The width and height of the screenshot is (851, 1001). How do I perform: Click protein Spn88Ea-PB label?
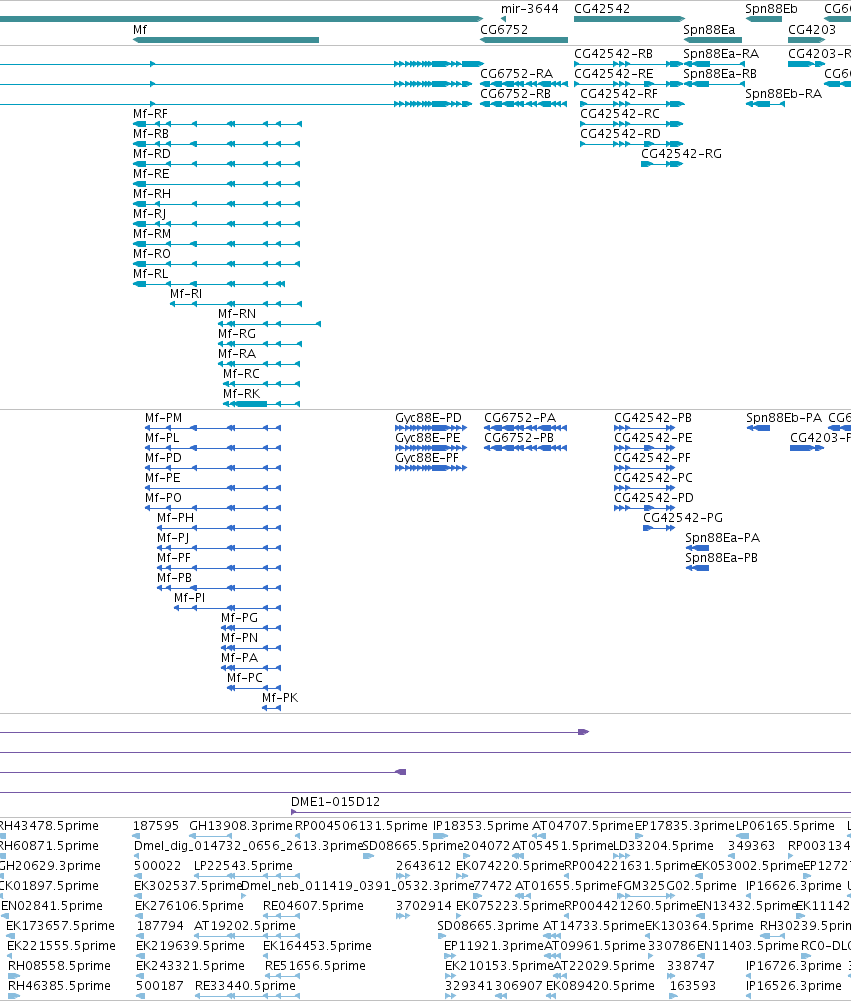tap(721, 558)
